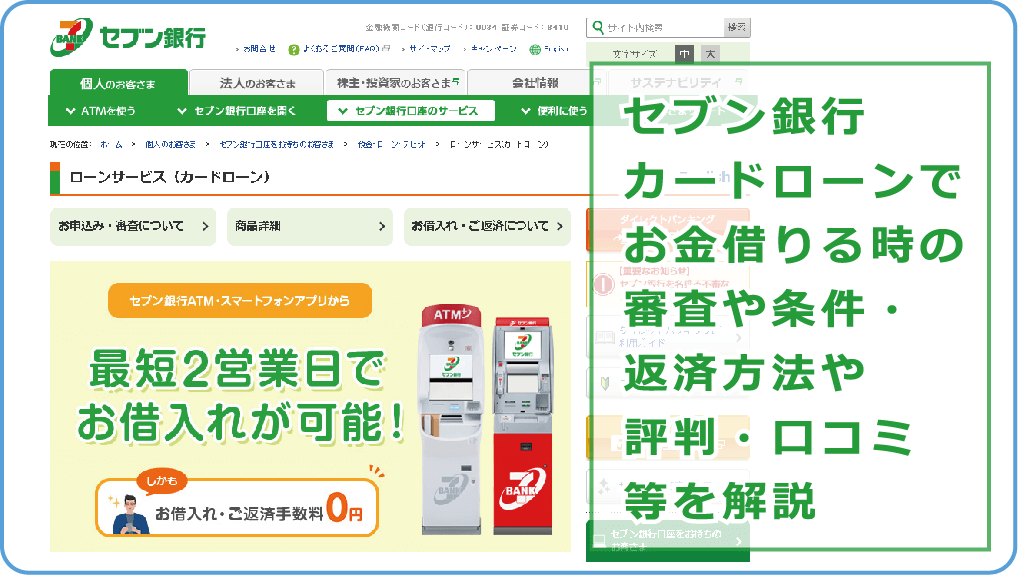Select the 個人のお客さま tab

coord(118,83)
